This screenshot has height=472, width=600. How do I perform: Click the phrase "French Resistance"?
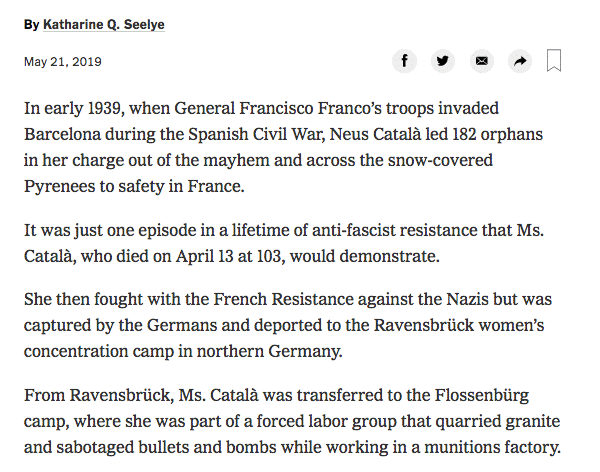coord(283,299)
